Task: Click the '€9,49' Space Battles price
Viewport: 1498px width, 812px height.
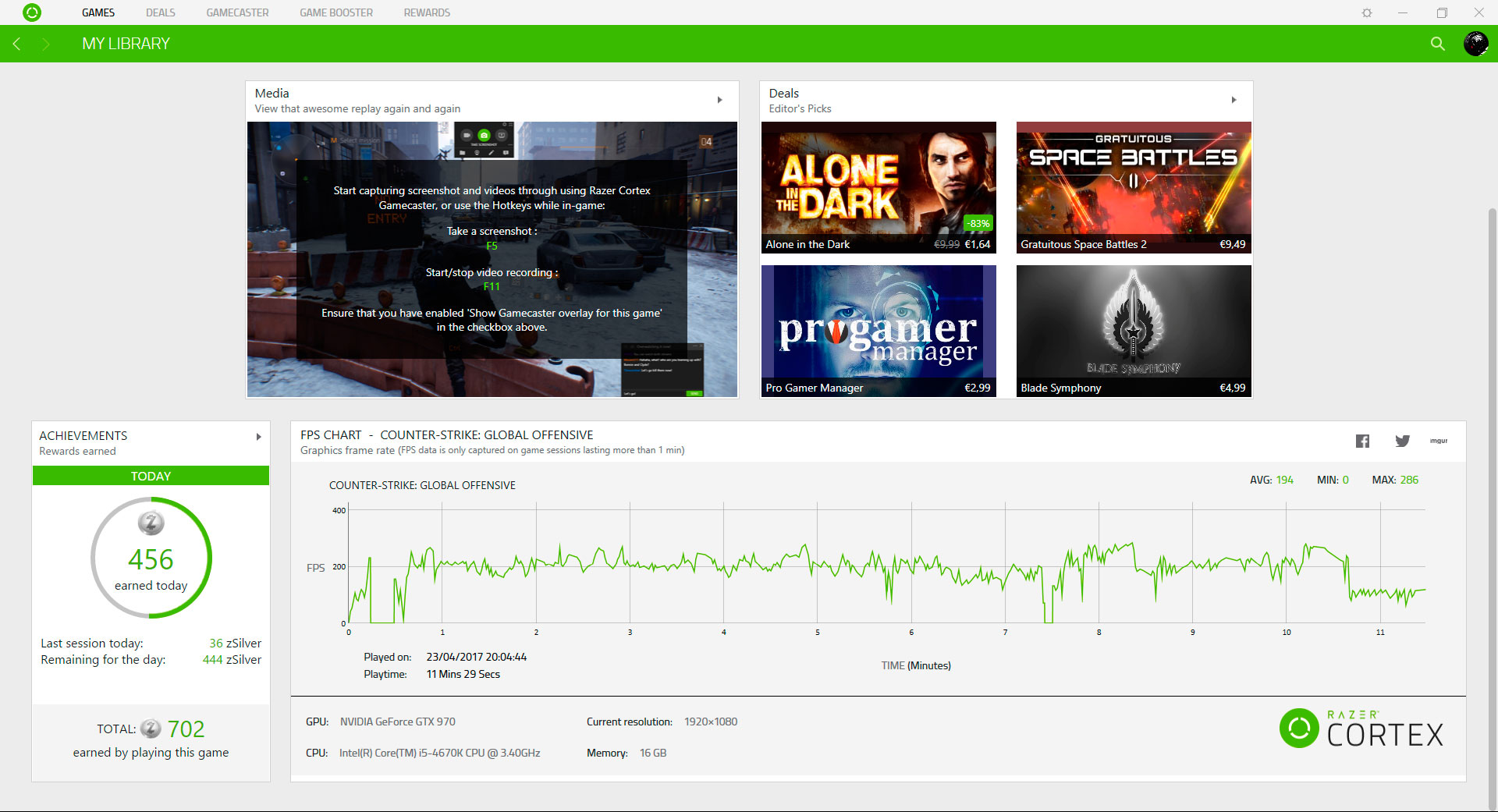Action: (1233, 244)
